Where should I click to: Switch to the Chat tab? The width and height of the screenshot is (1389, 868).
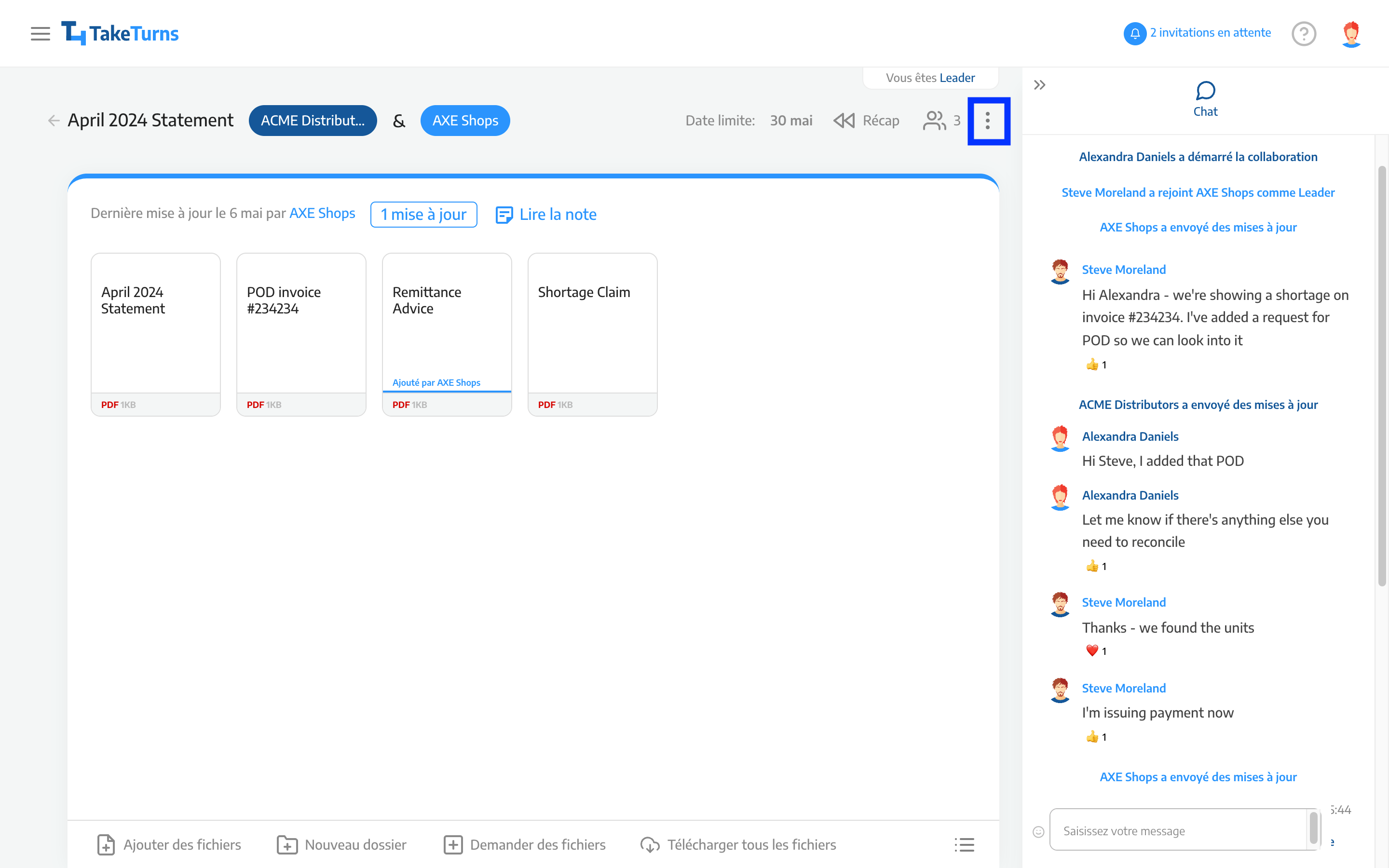[x=1205, y=99]
